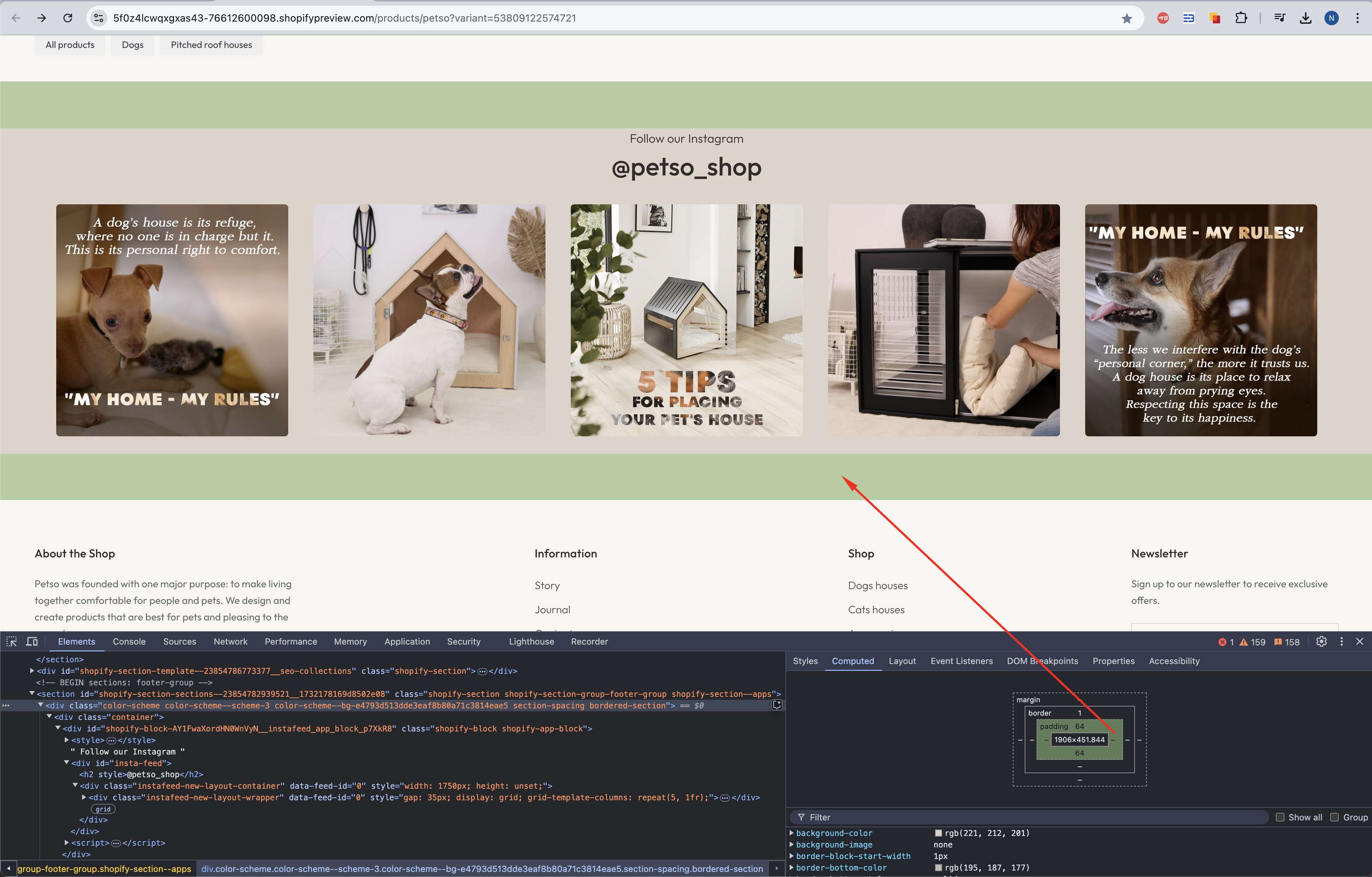Open the Chrome downloads icon
Screen dimensions: 1372x877
point(1305,18)
